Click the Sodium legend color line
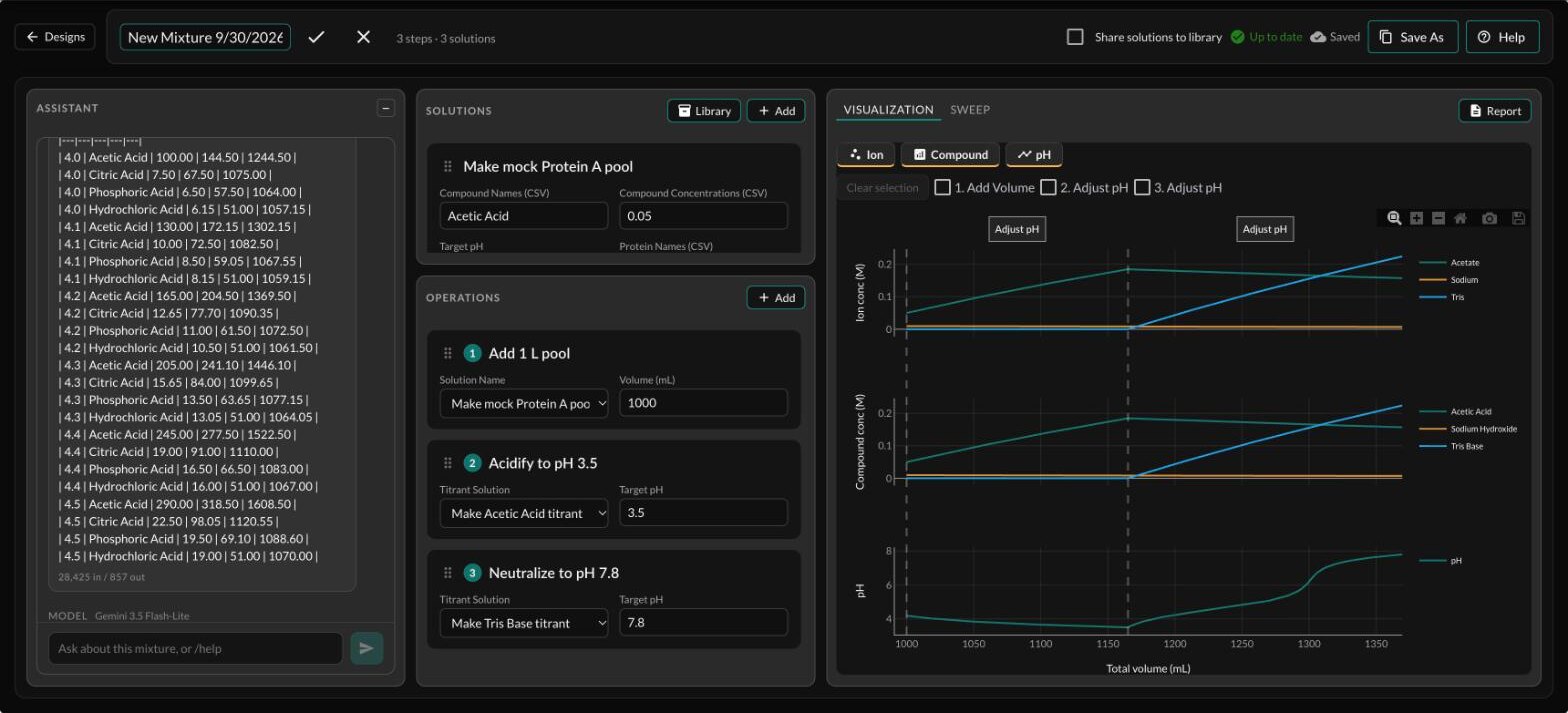Screen dimensions: 1568x713 [1432, 280]
